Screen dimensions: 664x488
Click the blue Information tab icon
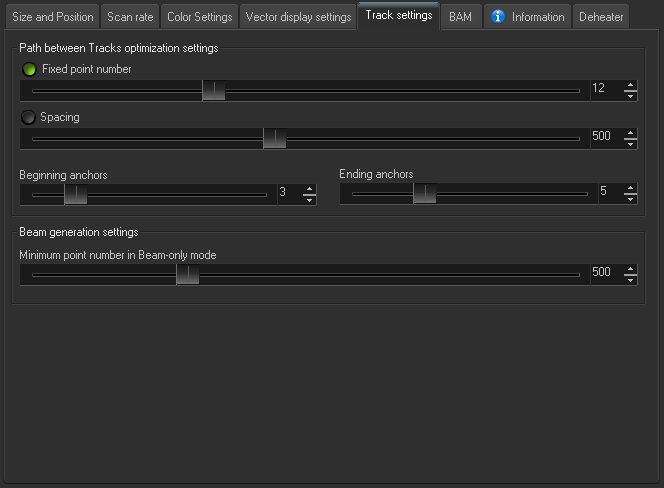(498, 17)
